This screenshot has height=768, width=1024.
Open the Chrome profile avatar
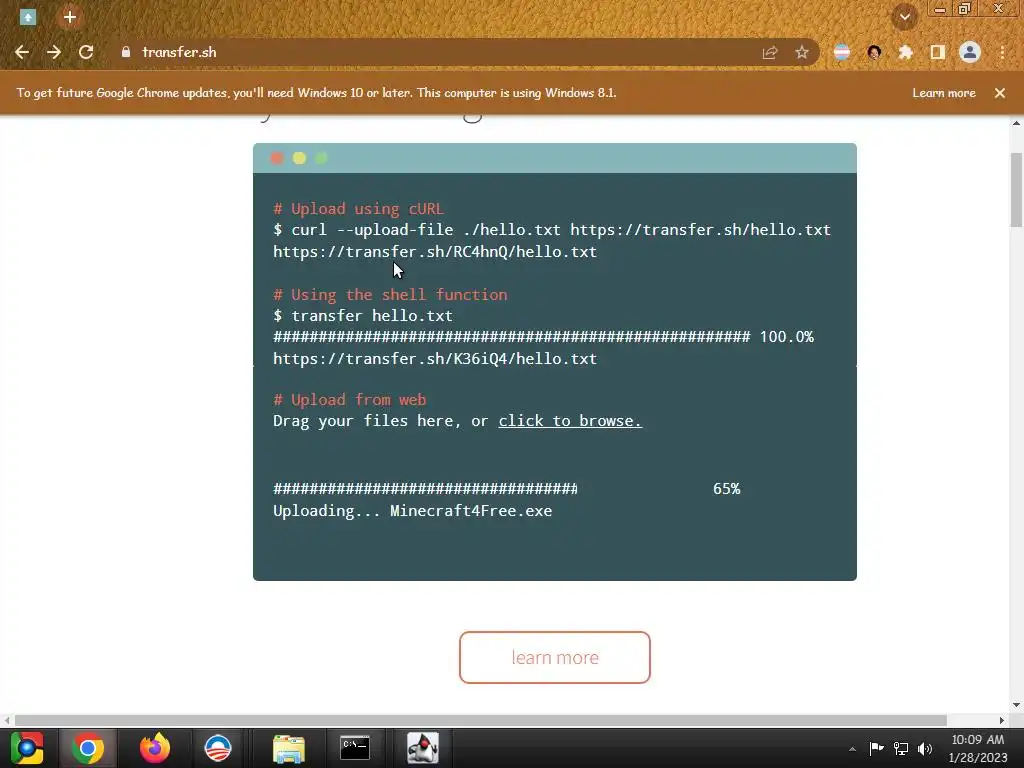[x=970, y=52]
